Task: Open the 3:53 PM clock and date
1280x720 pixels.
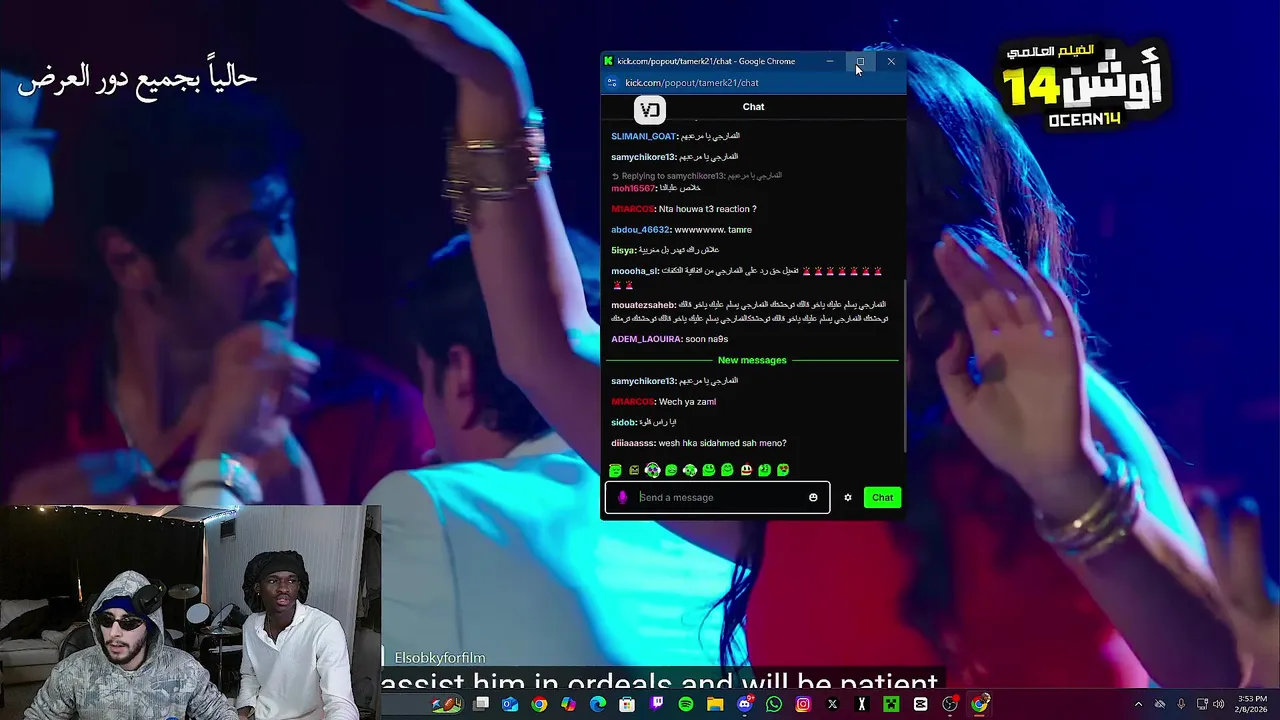Action: coord(1252,705)
